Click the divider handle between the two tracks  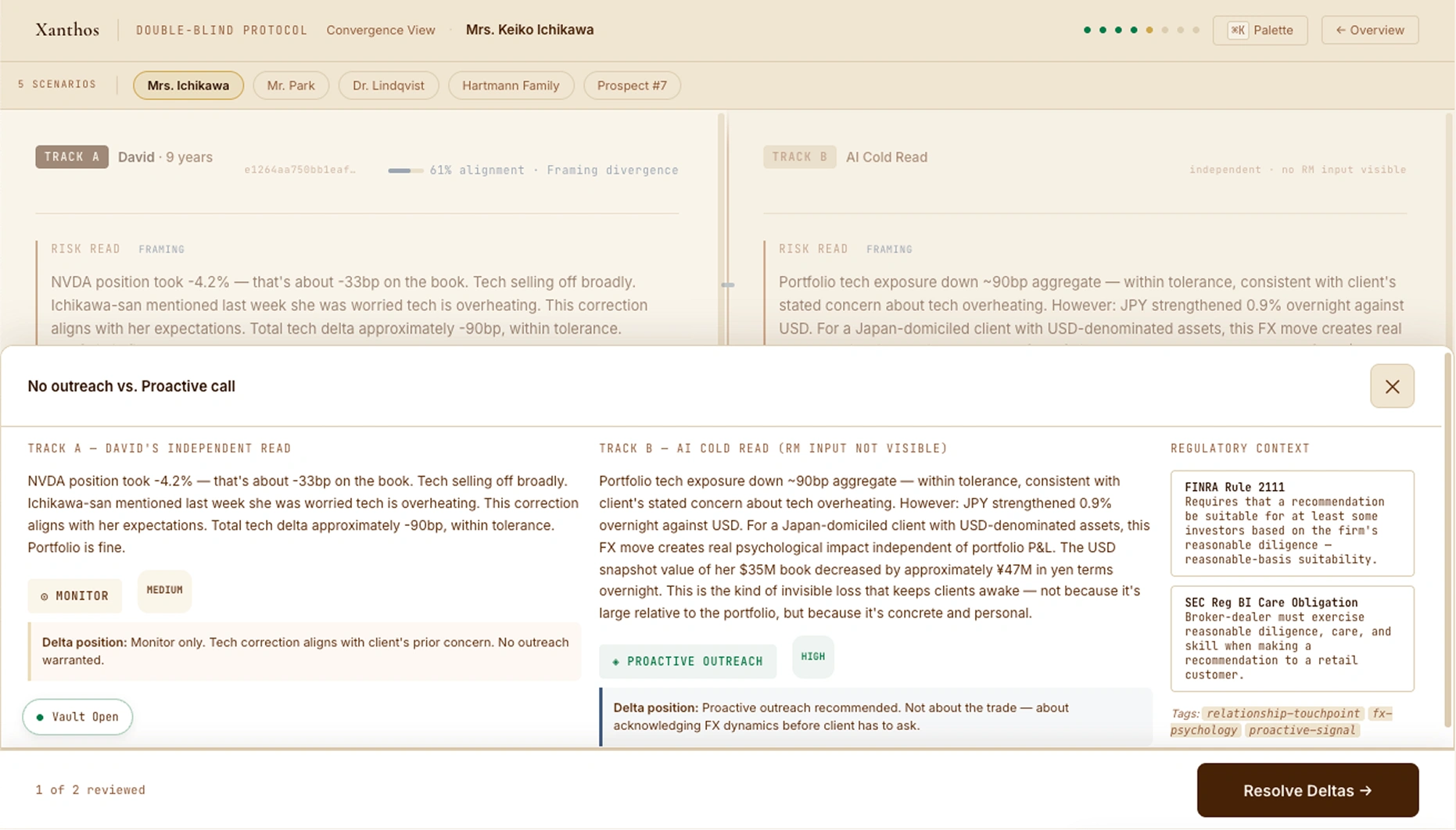point(729,285)
